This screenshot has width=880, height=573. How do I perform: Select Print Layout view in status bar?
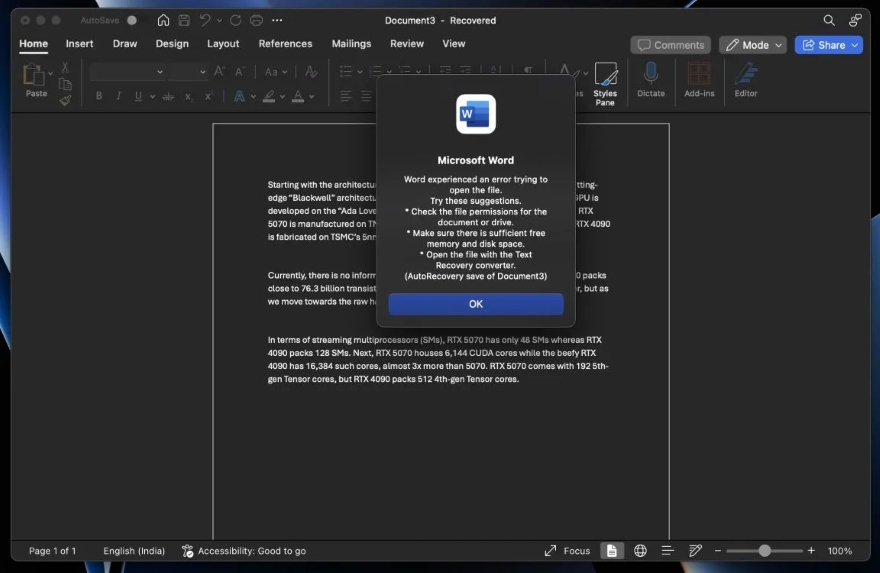tap(612, 551)
